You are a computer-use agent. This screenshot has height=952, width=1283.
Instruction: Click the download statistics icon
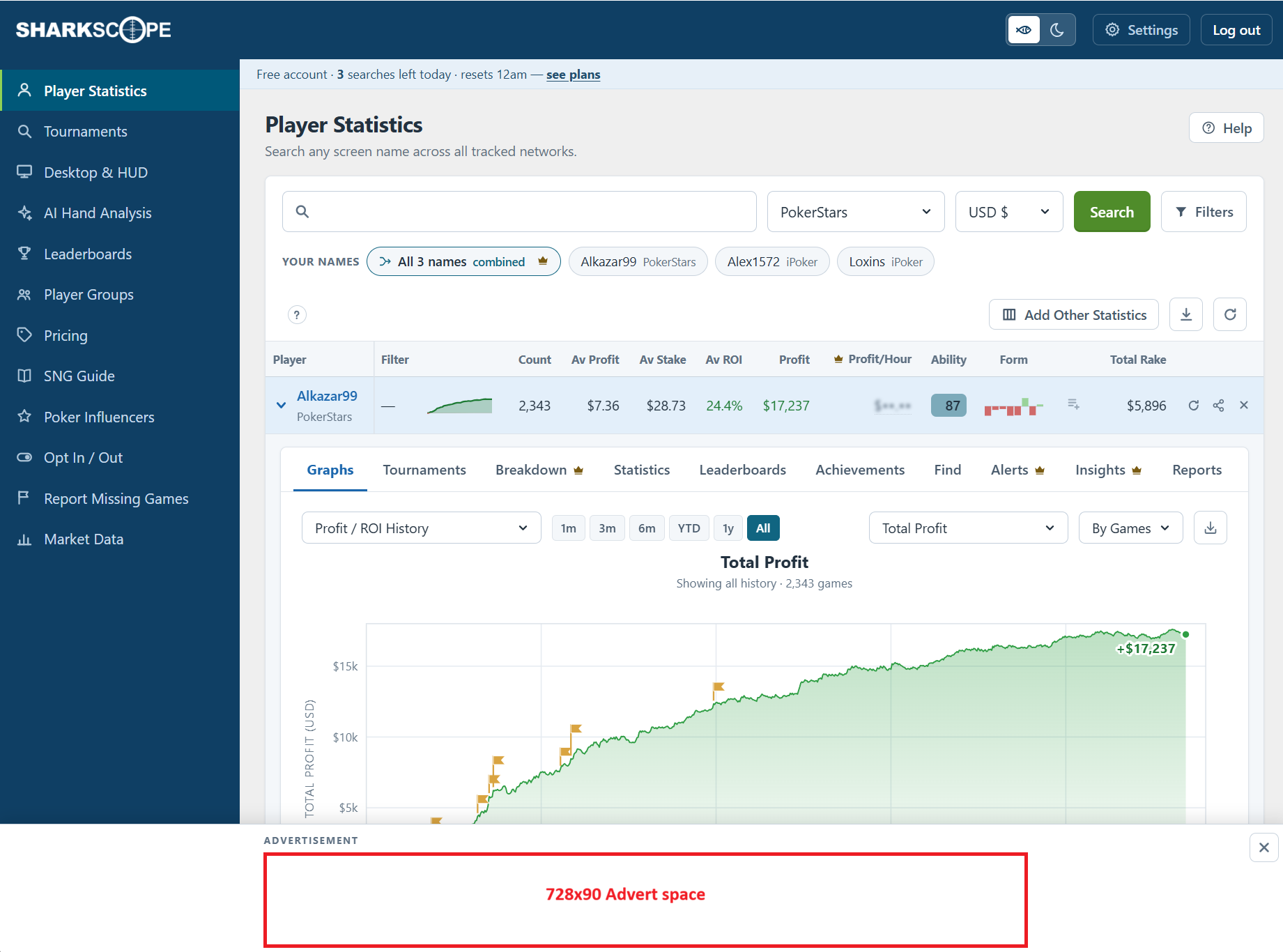click(x=1186, y=314)
